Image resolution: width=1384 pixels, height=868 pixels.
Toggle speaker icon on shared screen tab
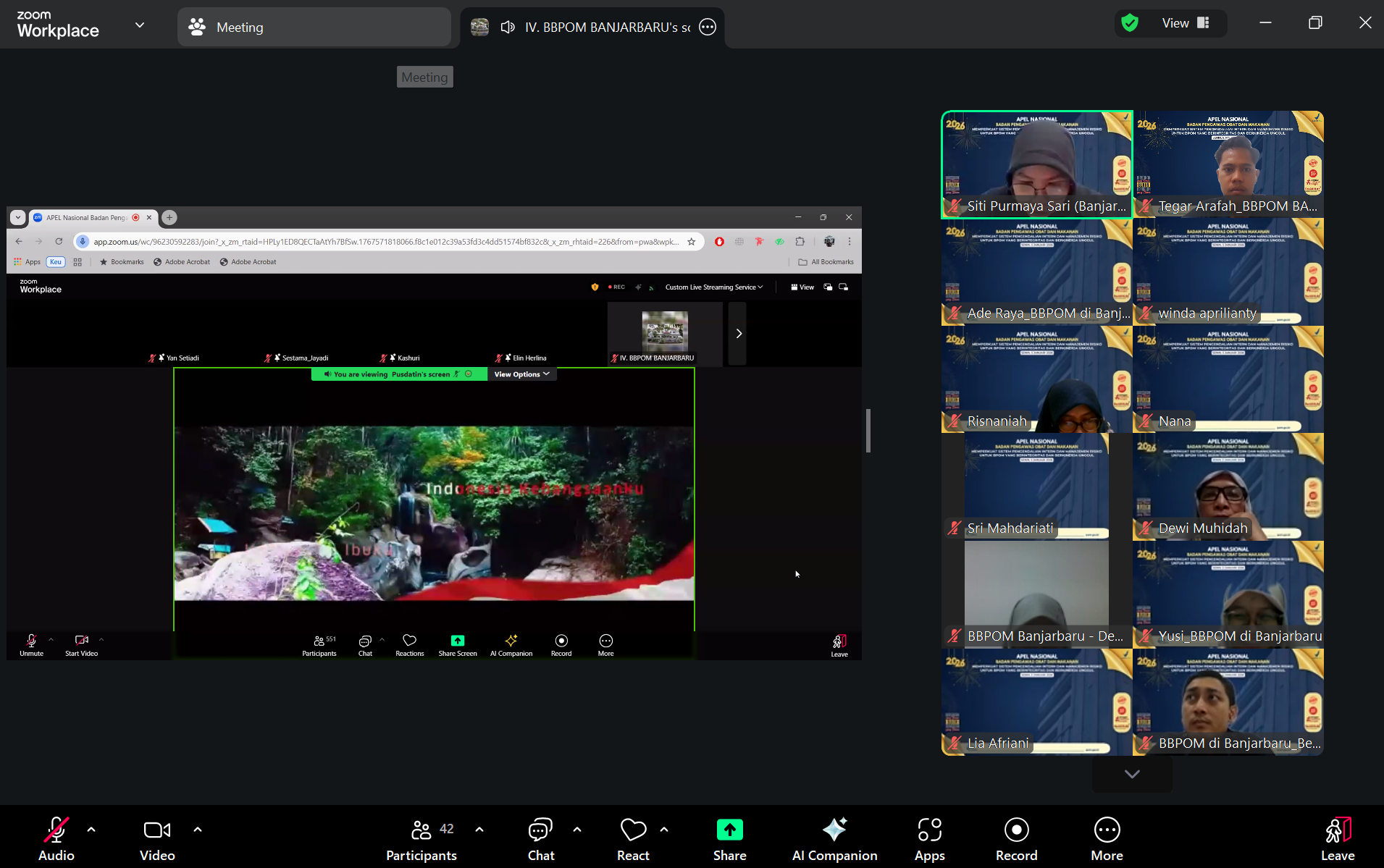pos(508,28)
